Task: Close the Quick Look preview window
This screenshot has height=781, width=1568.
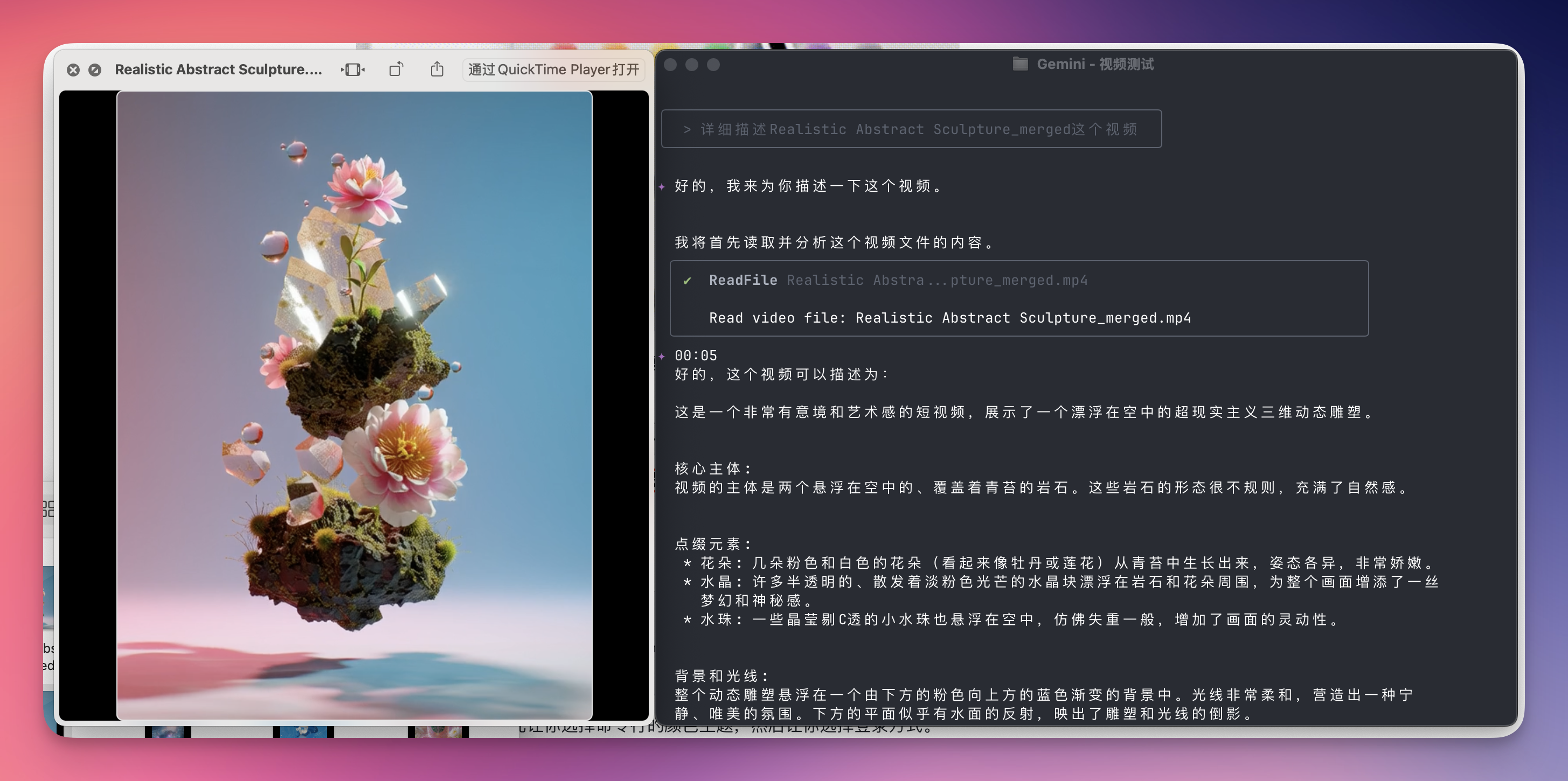Action: 73,70
